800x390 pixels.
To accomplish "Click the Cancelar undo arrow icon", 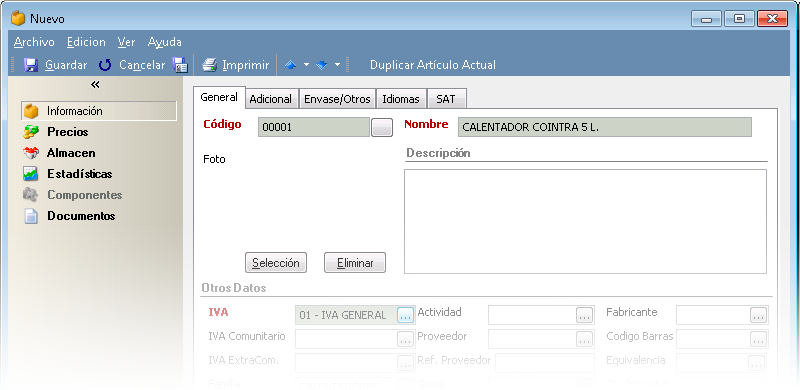I will [x=105, y=65].
